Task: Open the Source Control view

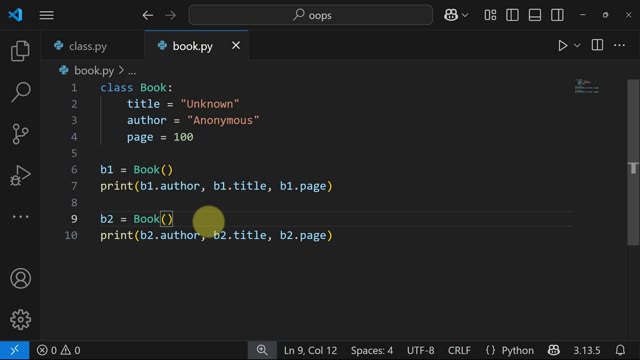Action: [x=20, y=134]
